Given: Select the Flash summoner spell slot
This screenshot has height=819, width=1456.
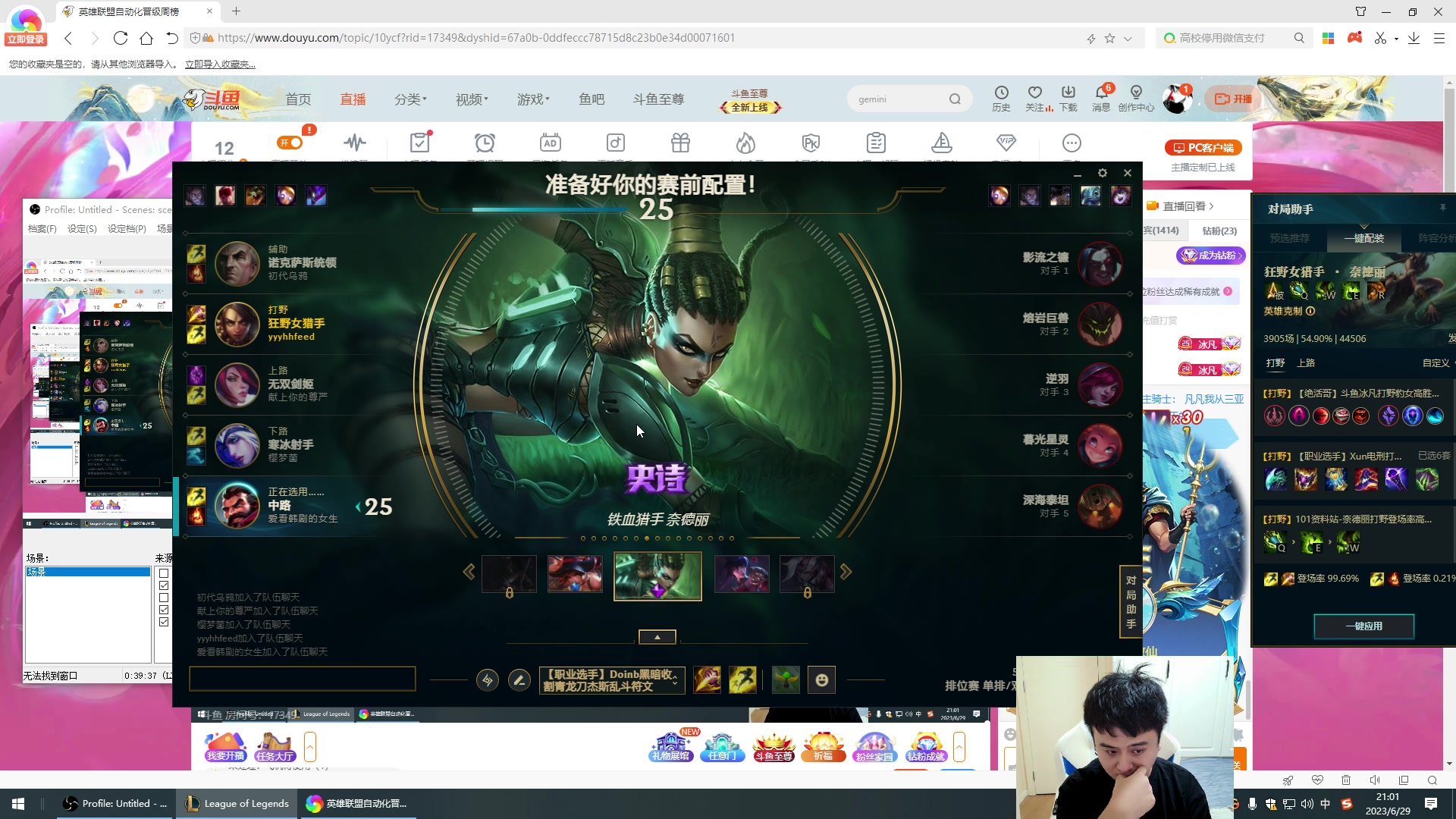Looking at the screenshot, I should (742, 680).
